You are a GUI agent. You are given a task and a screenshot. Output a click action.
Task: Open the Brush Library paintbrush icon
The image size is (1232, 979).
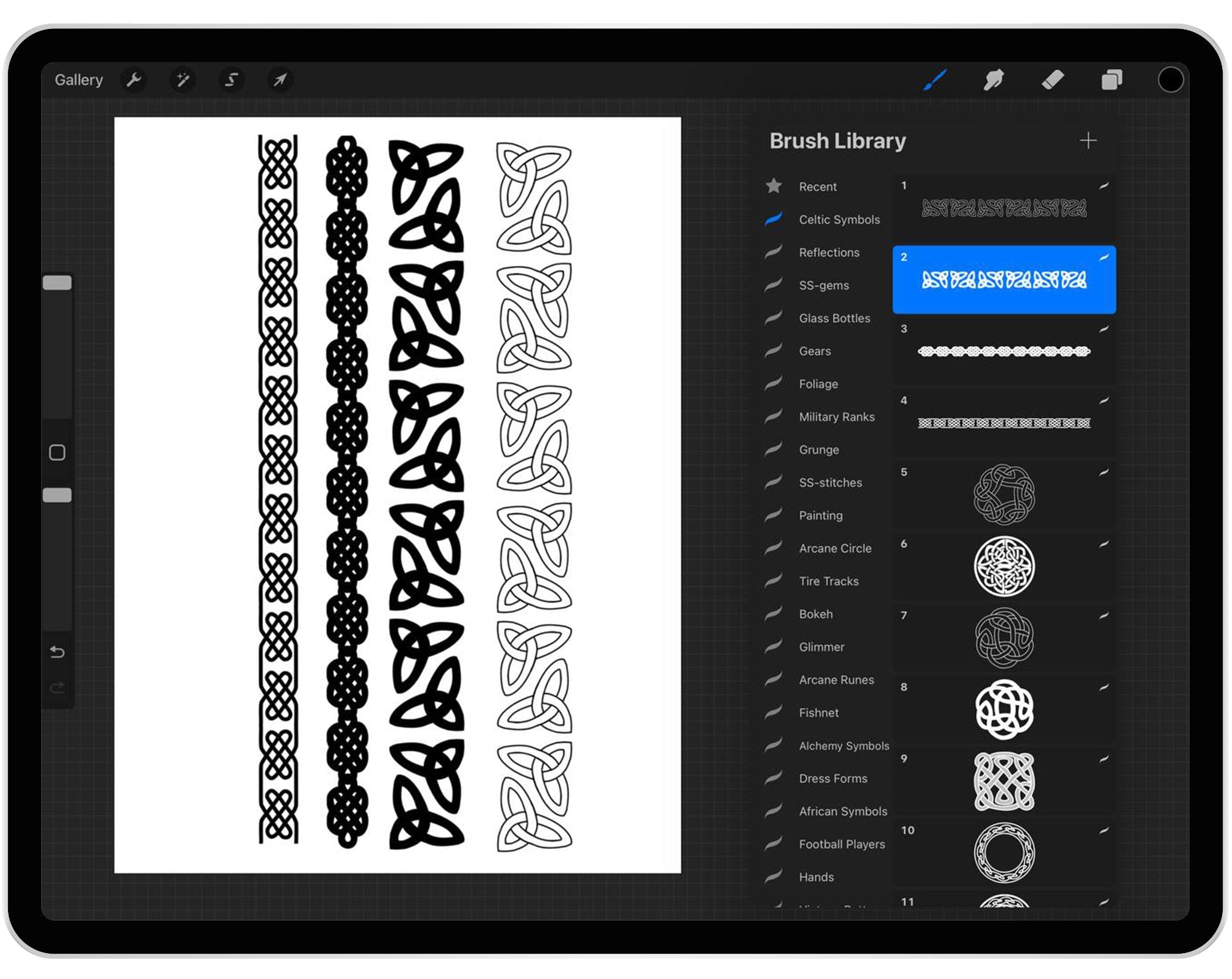934,79
